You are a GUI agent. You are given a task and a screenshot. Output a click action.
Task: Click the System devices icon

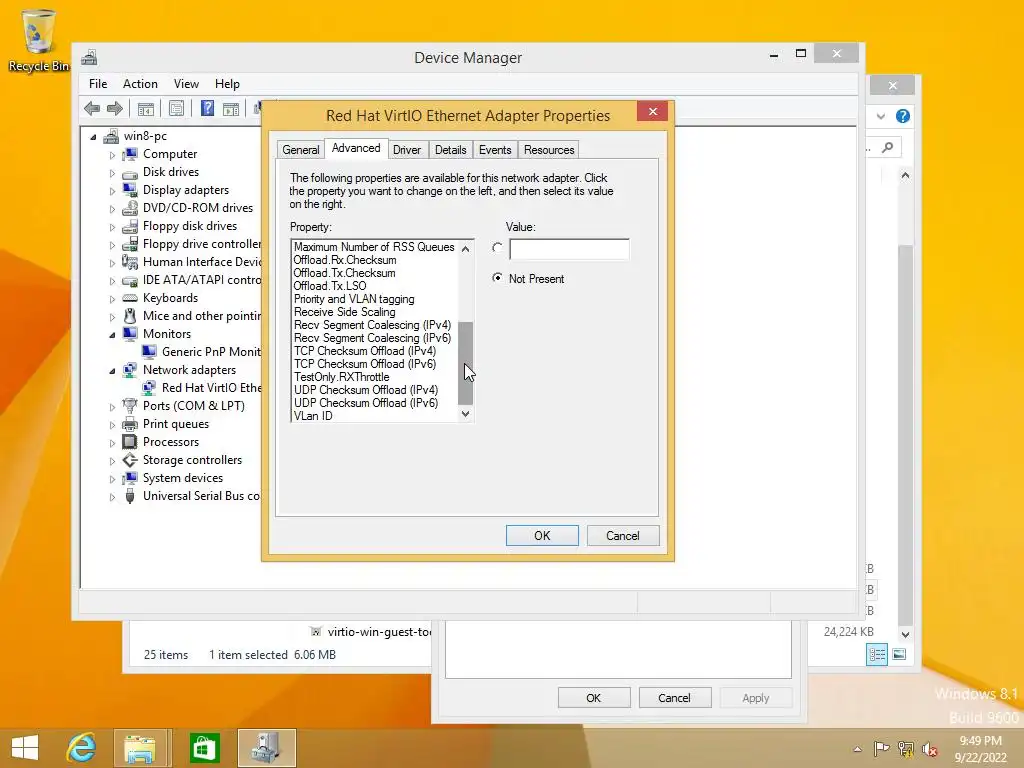[x=130, y=478]
